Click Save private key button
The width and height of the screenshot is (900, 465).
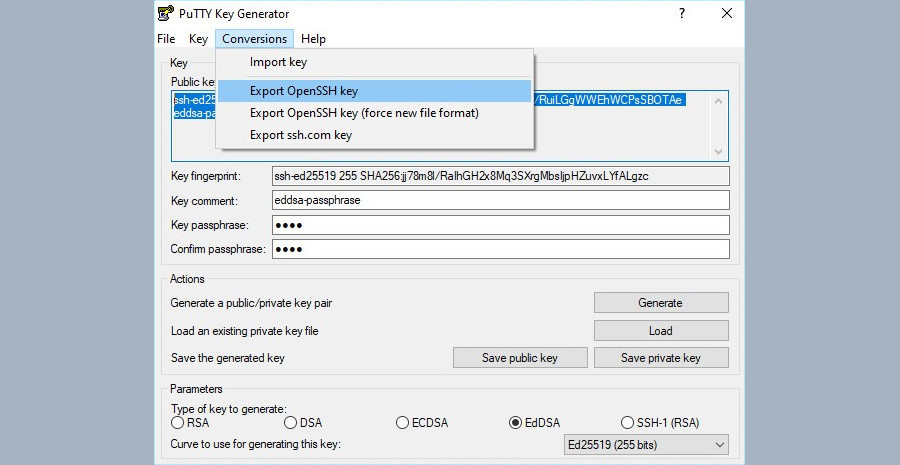click(661, 358)
